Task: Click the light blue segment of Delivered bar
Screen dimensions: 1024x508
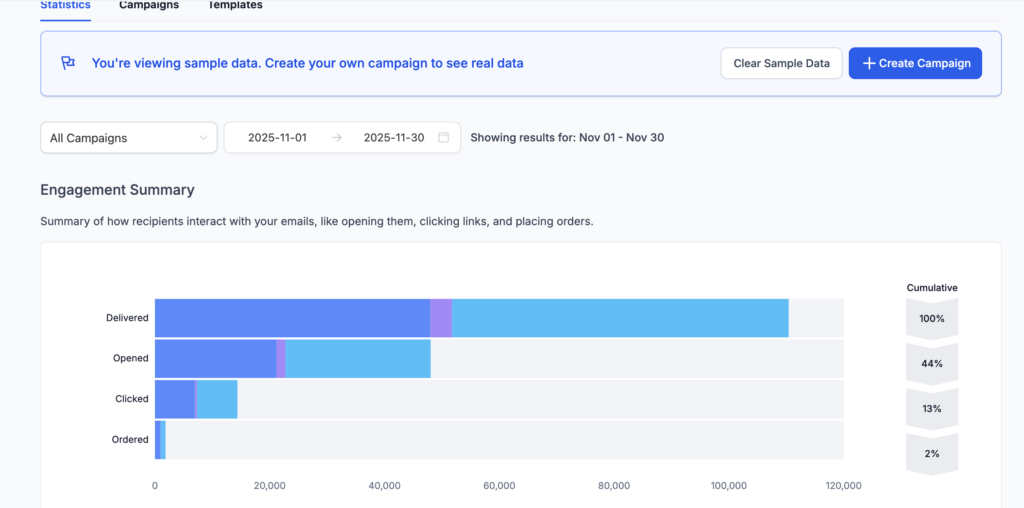Action: (620, 318)
